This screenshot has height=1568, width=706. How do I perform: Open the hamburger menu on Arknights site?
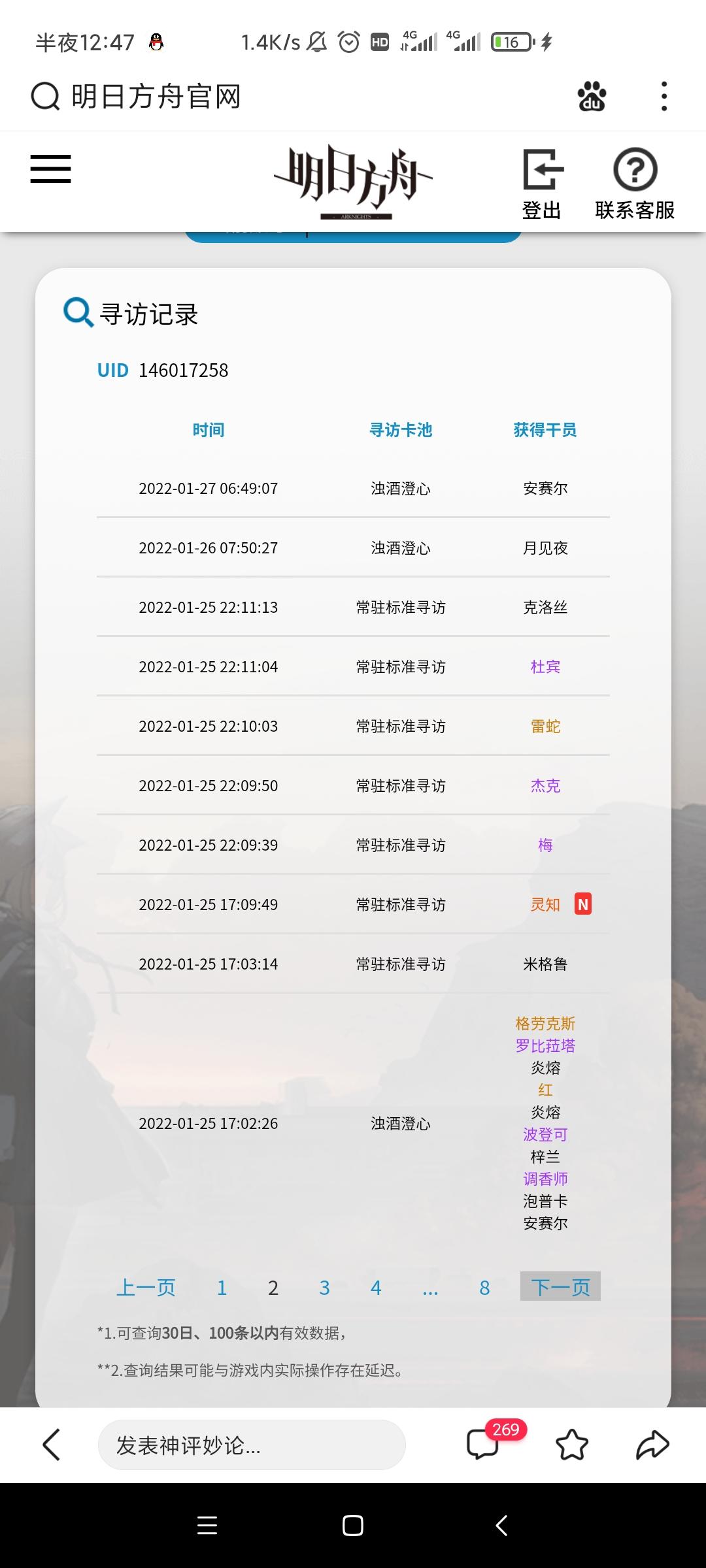(50, 169)
